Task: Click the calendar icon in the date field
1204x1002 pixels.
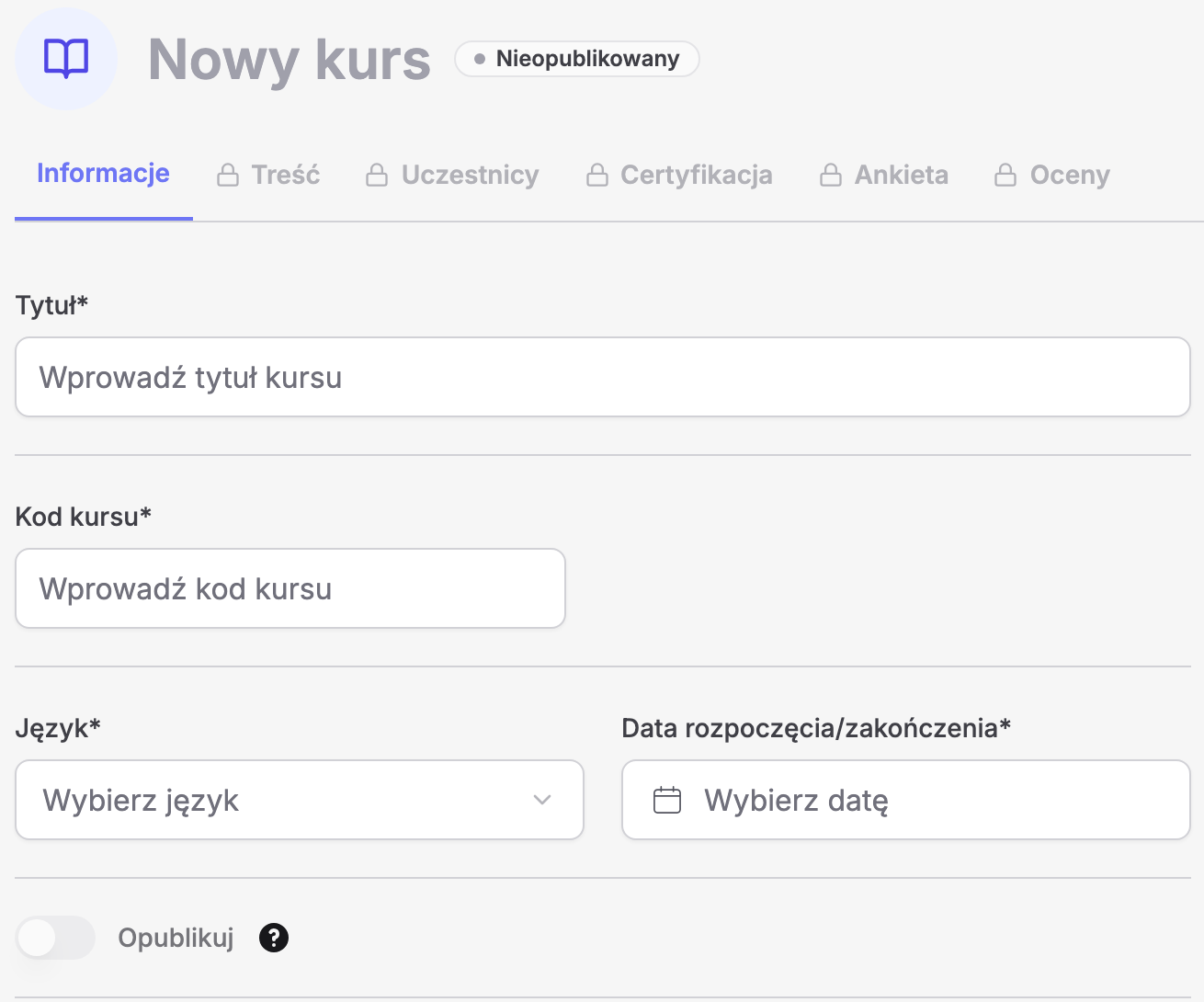Action: pos(667,801)
